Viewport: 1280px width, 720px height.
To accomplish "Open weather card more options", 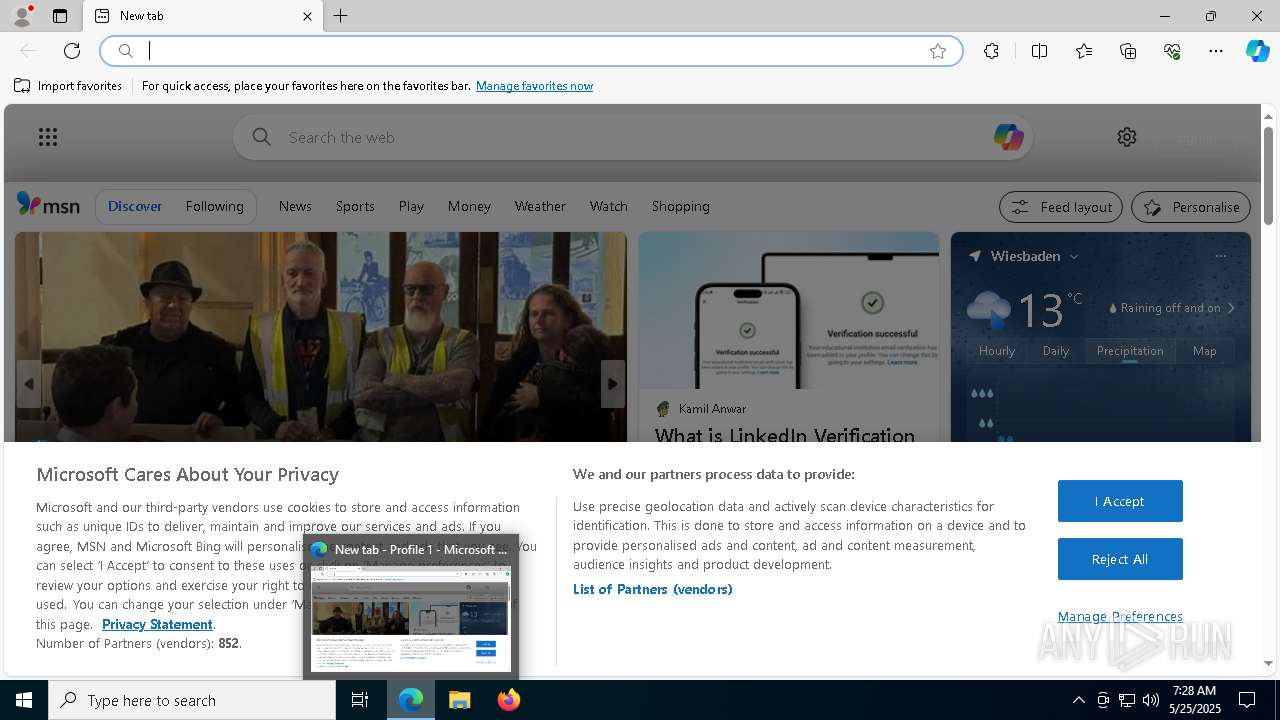I will pyautogui.click(x=1220, y=256).
